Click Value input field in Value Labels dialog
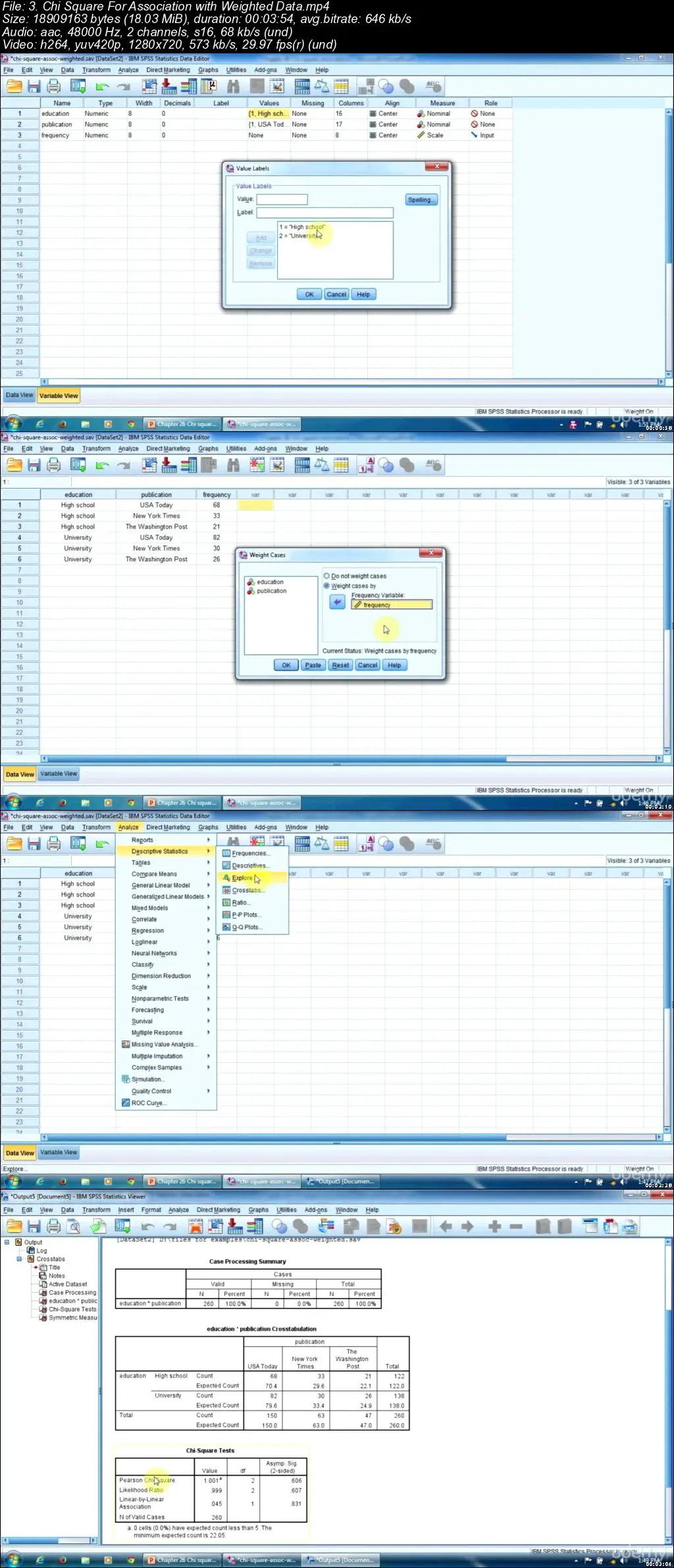Image resolution: width=674 pixels, height=1568 pixels. [x=282, y=200]
